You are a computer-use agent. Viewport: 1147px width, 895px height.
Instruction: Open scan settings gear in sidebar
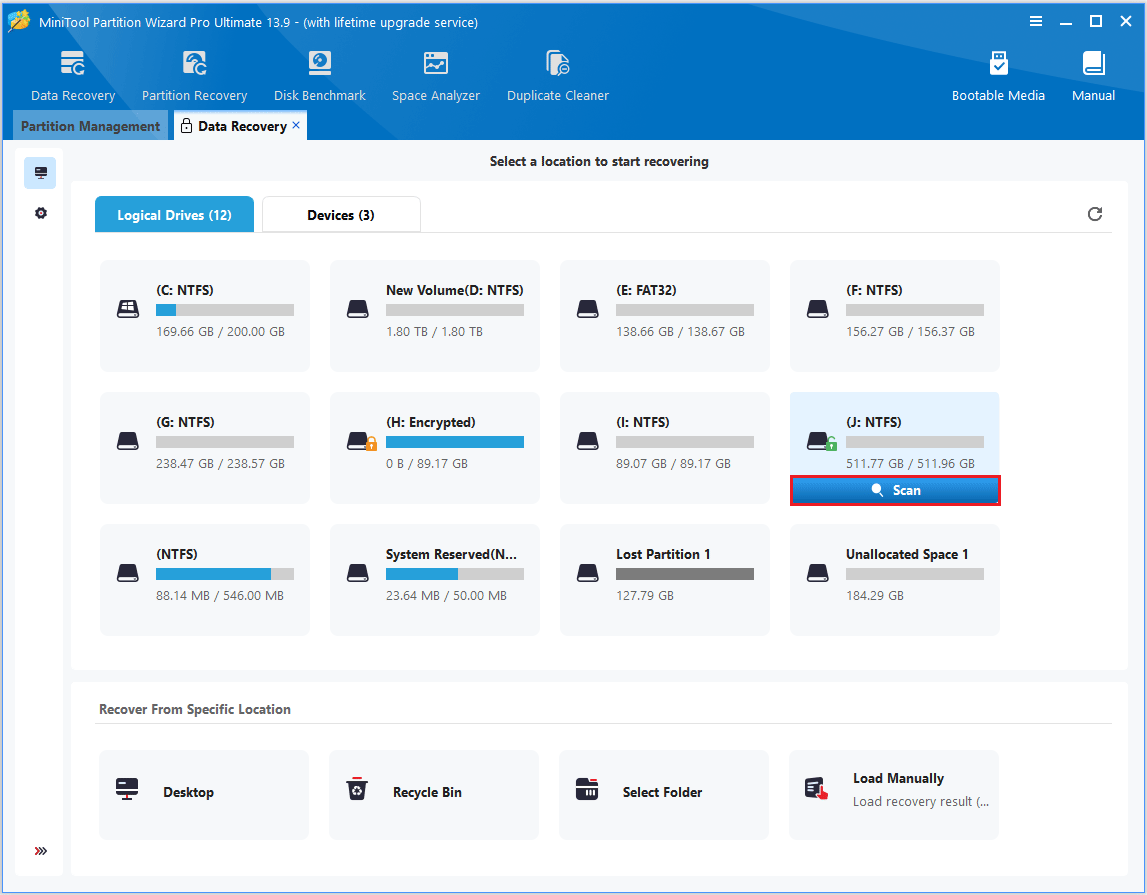tap(41, 213)
